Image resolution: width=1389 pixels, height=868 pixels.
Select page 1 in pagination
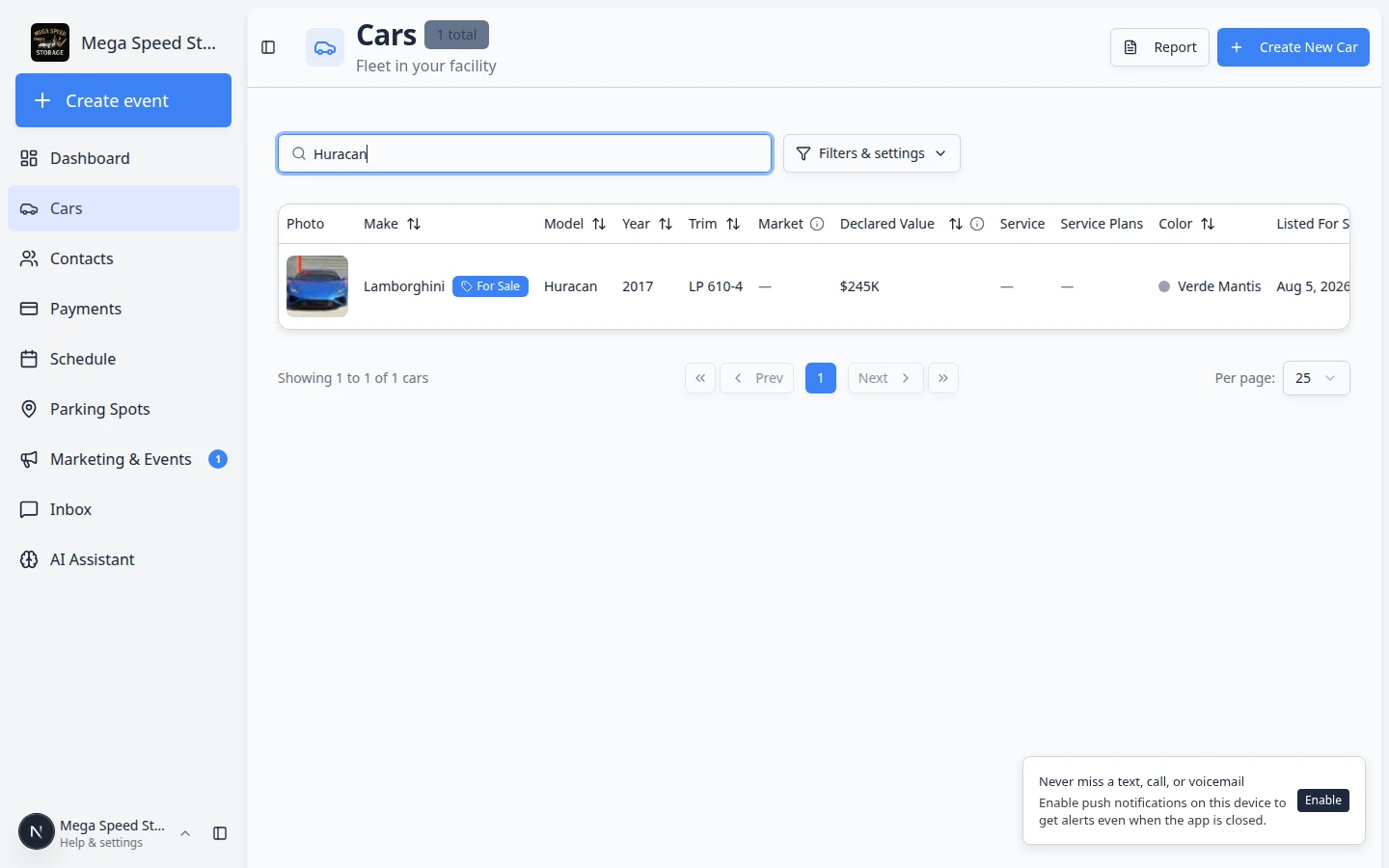point(821,378)
